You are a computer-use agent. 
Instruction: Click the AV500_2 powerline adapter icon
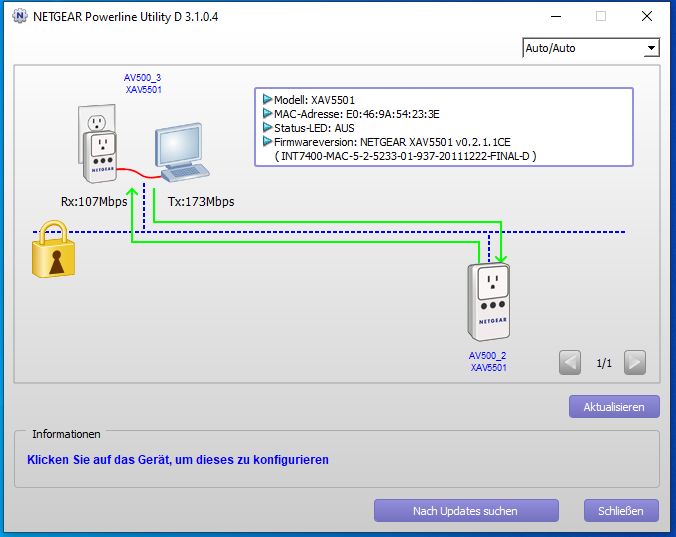pos(489,302)
